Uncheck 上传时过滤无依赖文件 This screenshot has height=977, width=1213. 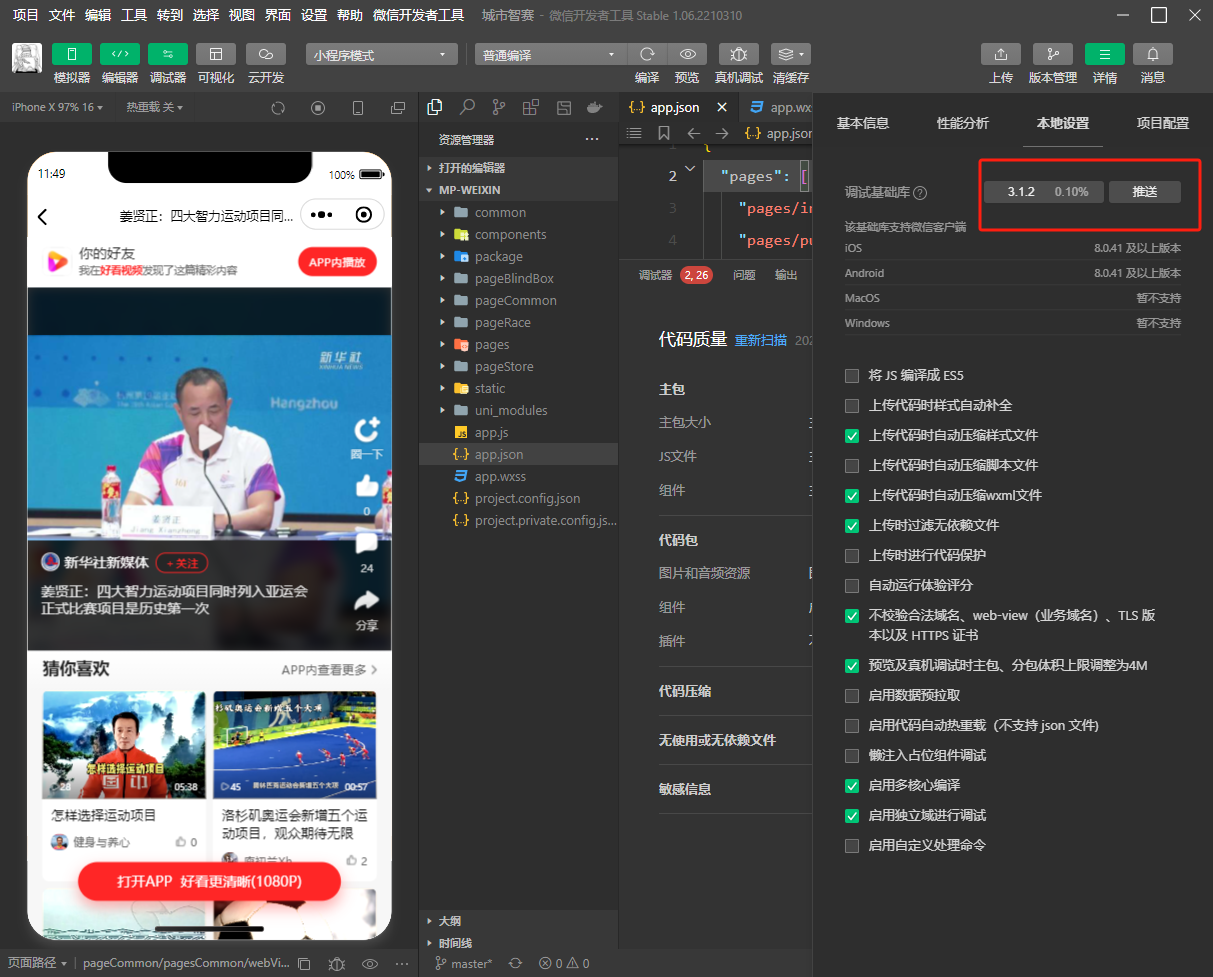pos(852,526)
